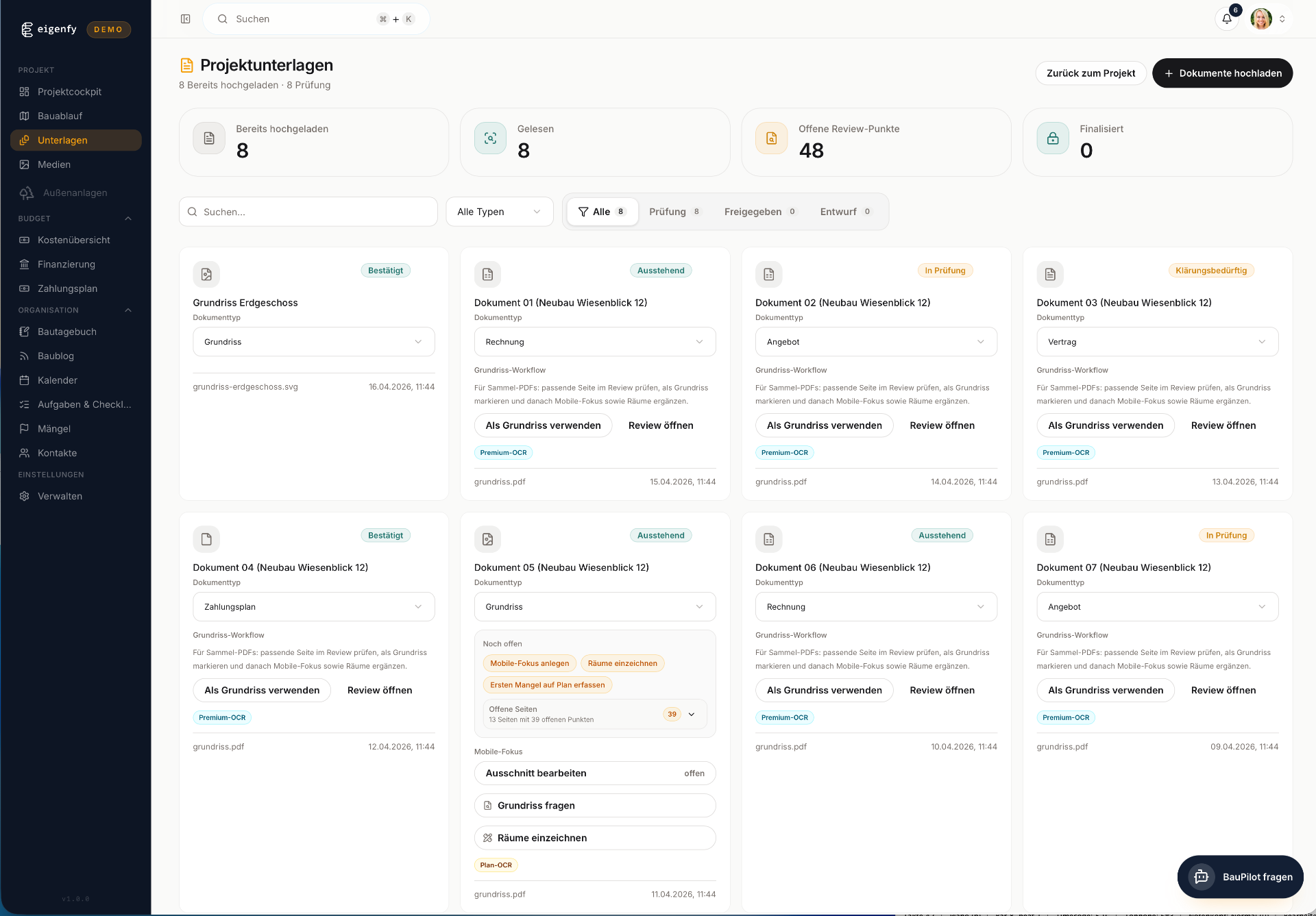Collapse the BUDGET sidebar section

tap(128, 219)
